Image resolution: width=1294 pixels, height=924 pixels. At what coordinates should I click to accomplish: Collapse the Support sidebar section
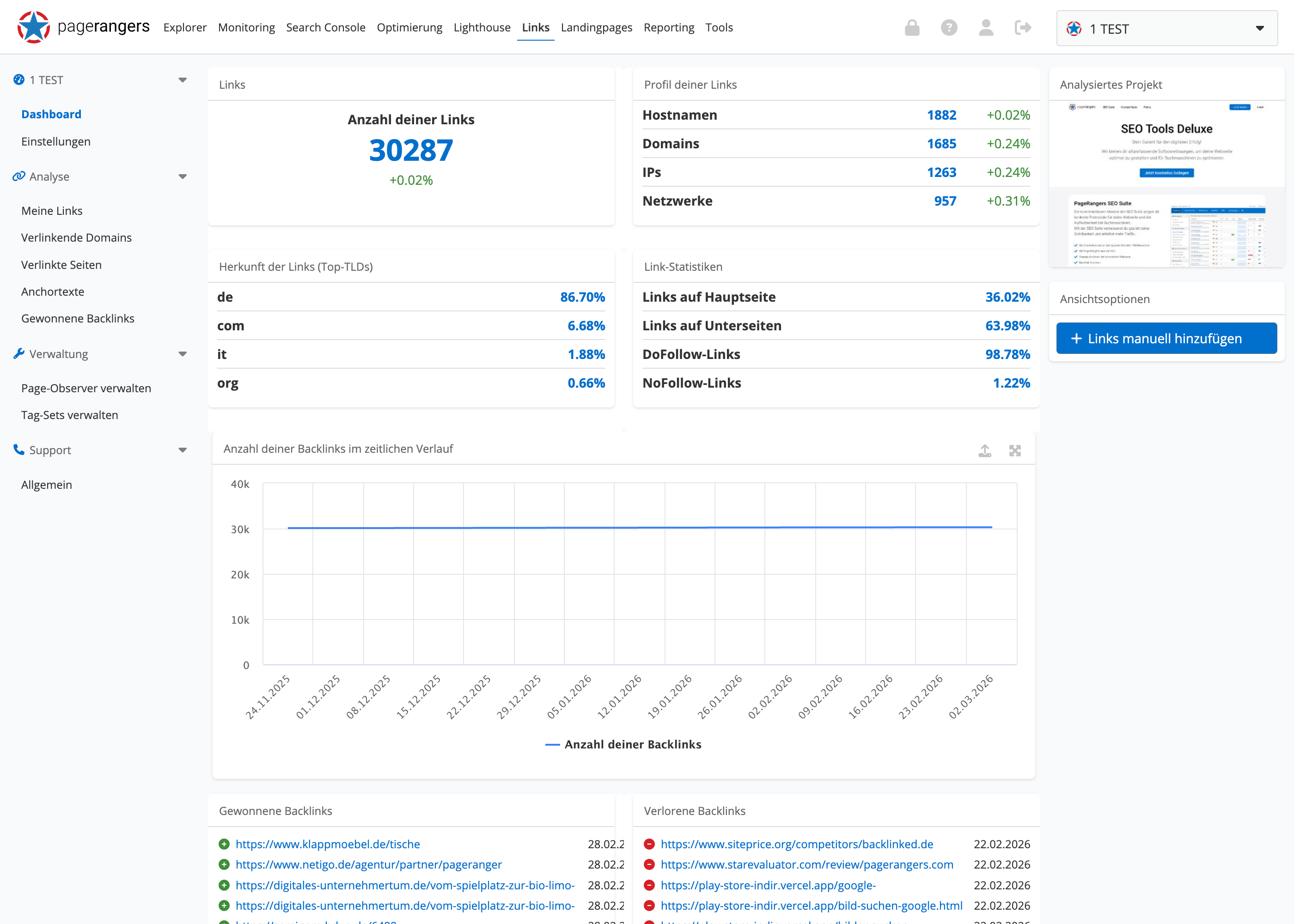tap(183, 450)
